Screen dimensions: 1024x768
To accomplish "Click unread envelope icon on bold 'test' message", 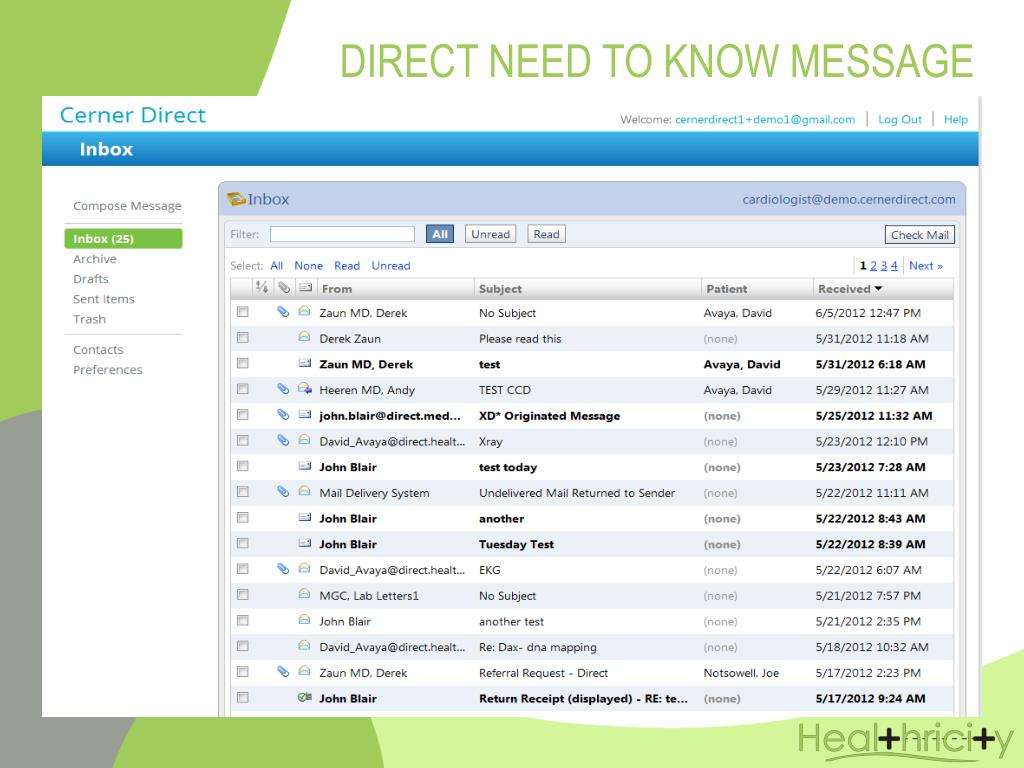I will 304,363.
